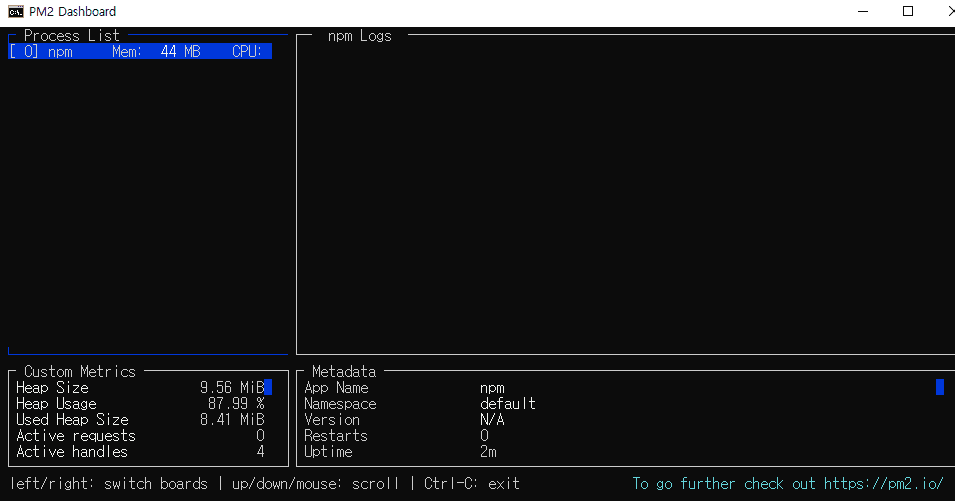Focus the Process List panel title
This screenshot has height=501, width=955.
pos(71,36)
